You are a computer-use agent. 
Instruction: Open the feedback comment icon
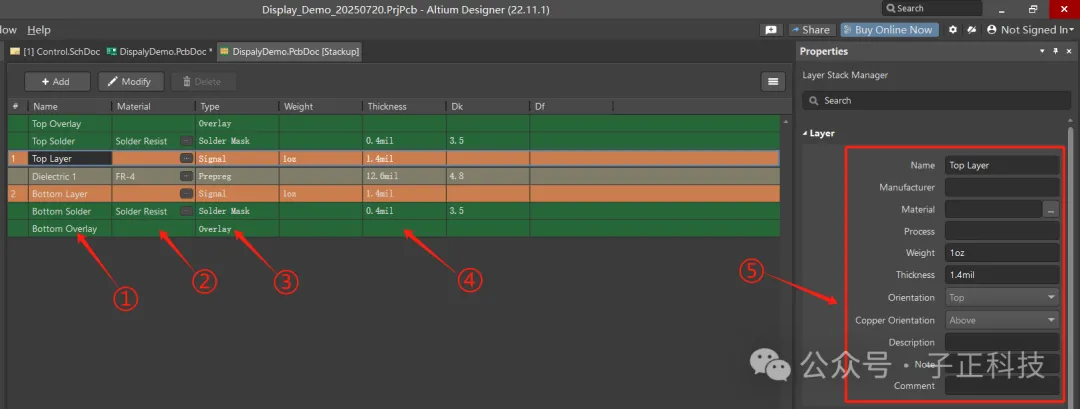point(771,30)
